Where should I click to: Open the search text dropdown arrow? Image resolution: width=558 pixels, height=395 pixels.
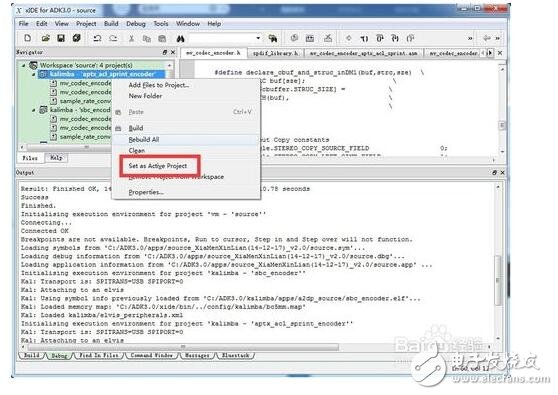pos(258,38)
